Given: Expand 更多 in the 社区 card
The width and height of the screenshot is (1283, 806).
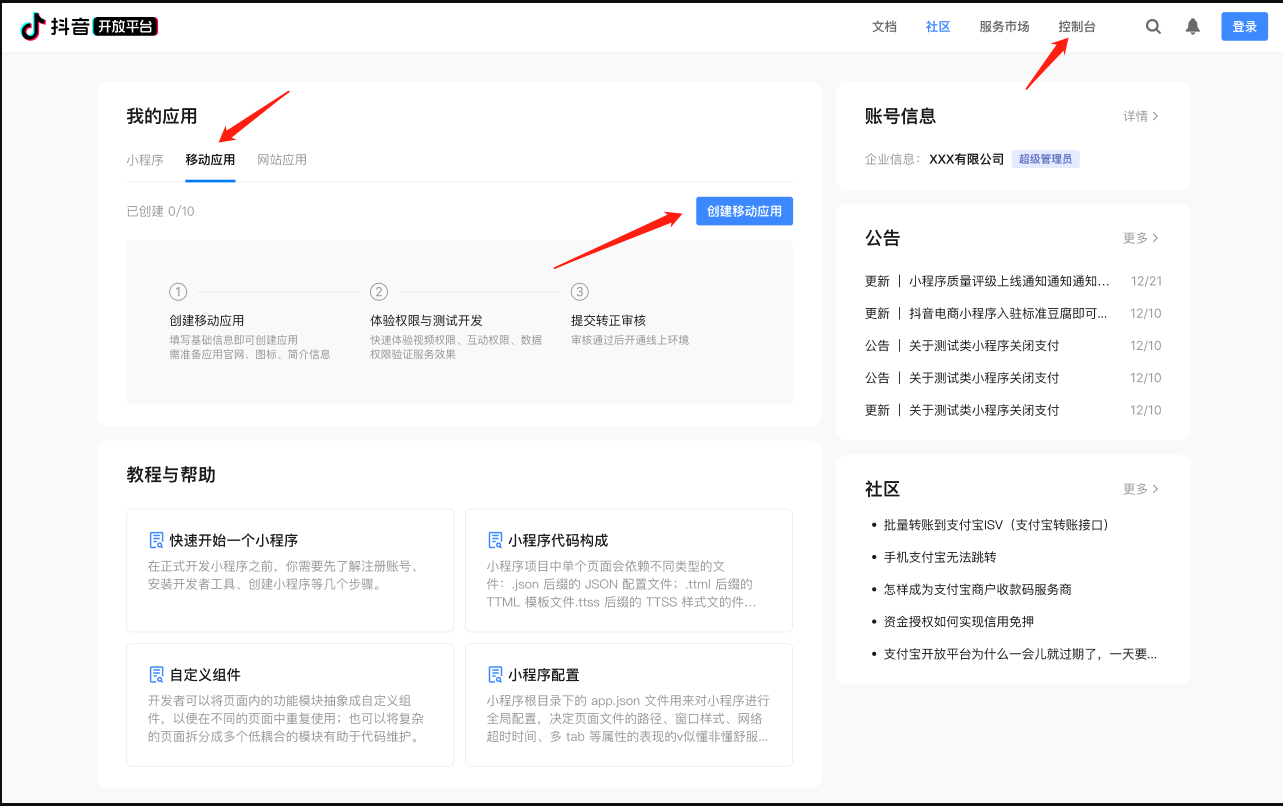Looking at the screenshot, I should [x=1141, y=489].
